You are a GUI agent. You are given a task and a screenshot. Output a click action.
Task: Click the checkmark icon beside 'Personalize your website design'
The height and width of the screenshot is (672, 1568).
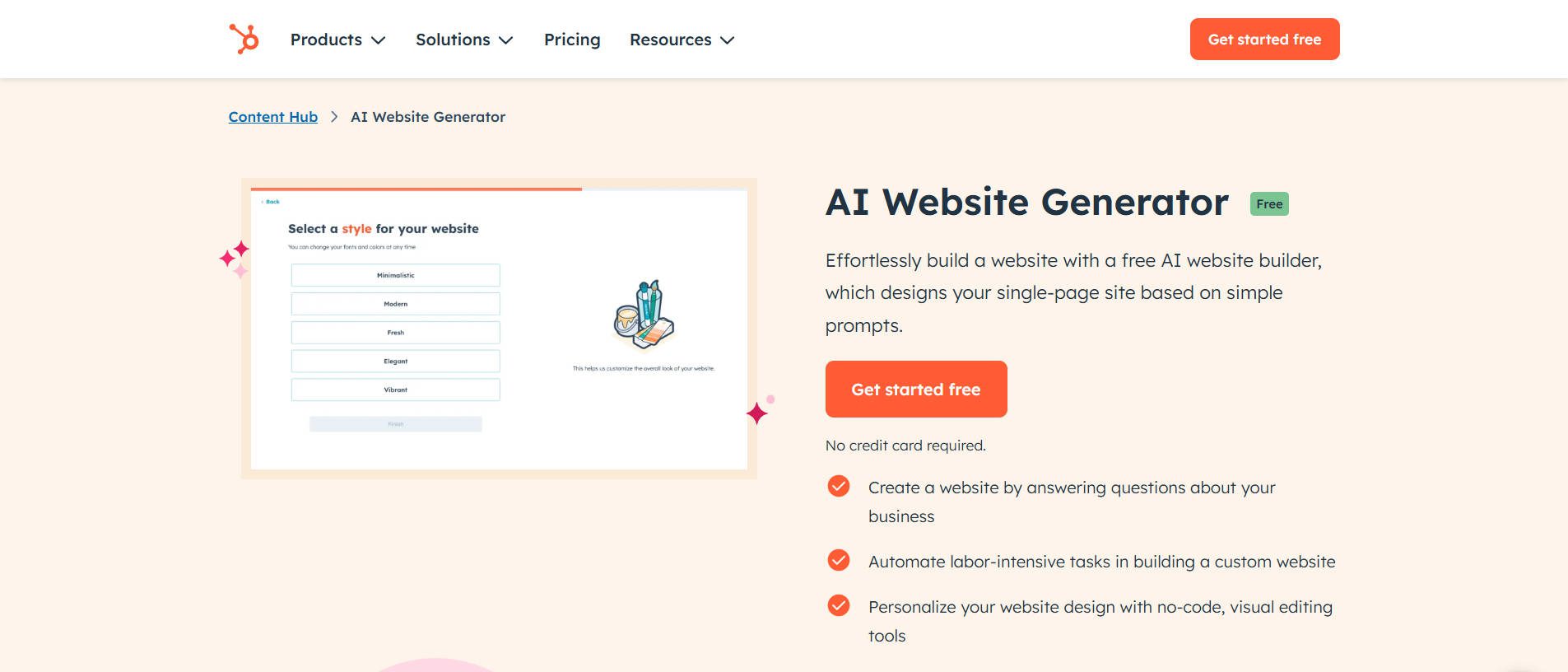point(838,605)
